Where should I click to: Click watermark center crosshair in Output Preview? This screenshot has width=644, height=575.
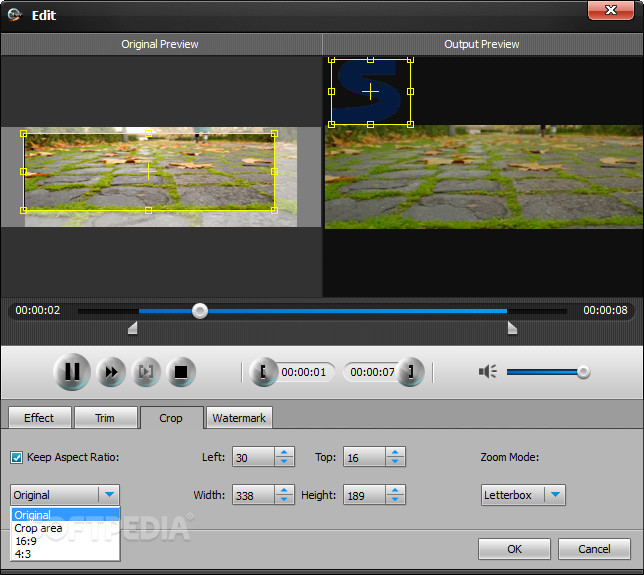tap(370, 91)
